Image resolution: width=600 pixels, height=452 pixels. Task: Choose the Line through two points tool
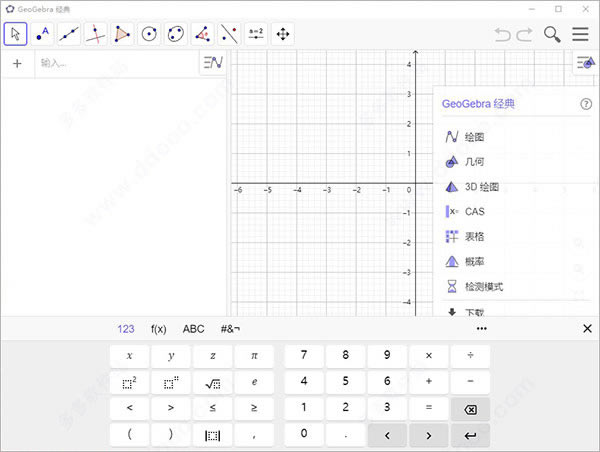(x=69, y=34)
